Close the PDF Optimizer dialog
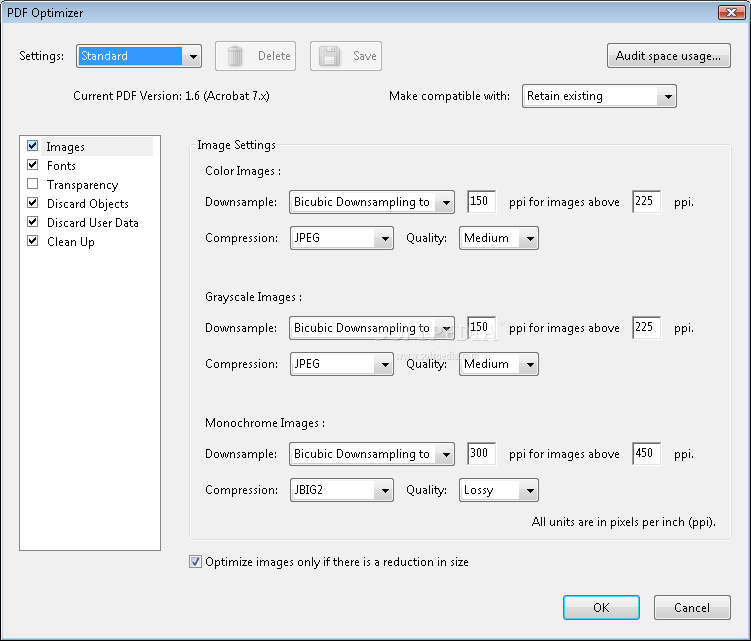The width and height of the screenshot is (751, 641). tap(731, 12)
